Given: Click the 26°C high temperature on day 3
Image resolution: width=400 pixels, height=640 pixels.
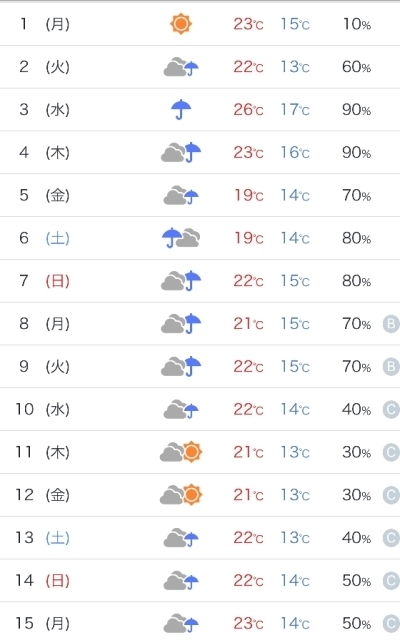Looking at the screenshot, I should click(x=248, y=109).
